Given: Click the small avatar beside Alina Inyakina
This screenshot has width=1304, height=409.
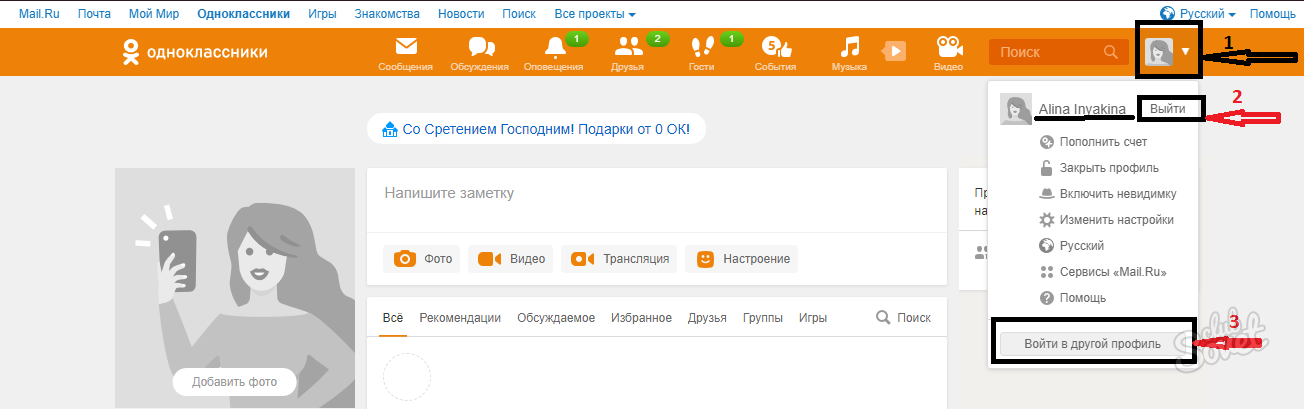Looking at the screenshot, I should [x=1016, y=110].
